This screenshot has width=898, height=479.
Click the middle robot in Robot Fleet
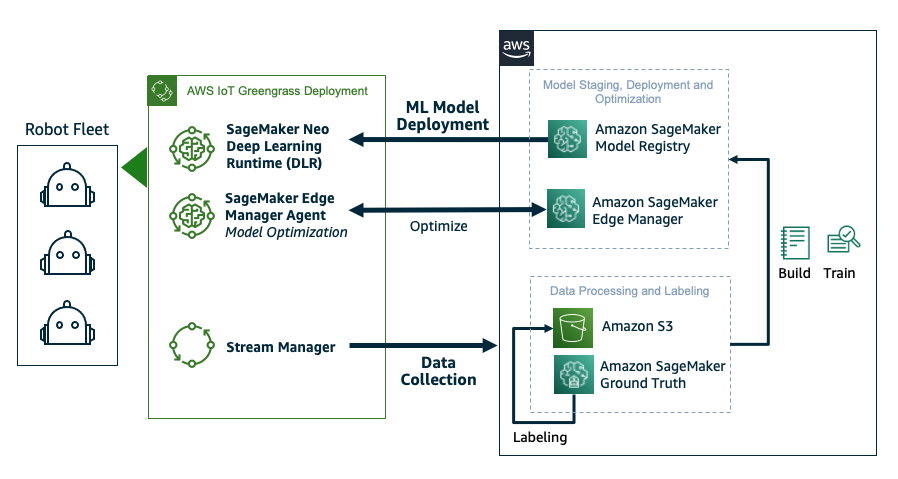(x=68, y=253)
